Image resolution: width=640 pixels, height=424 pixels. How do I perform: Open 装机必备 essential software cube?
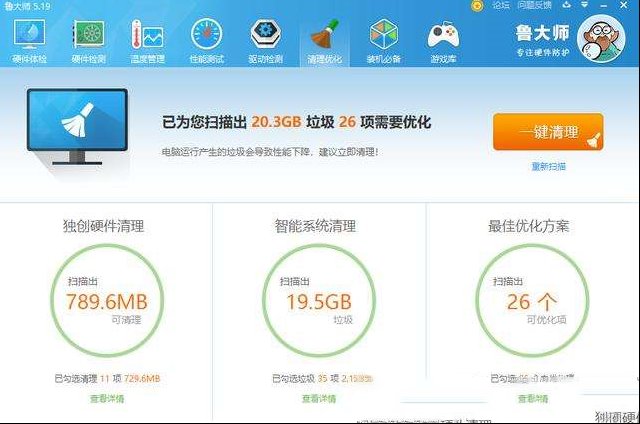pos(384,41)
